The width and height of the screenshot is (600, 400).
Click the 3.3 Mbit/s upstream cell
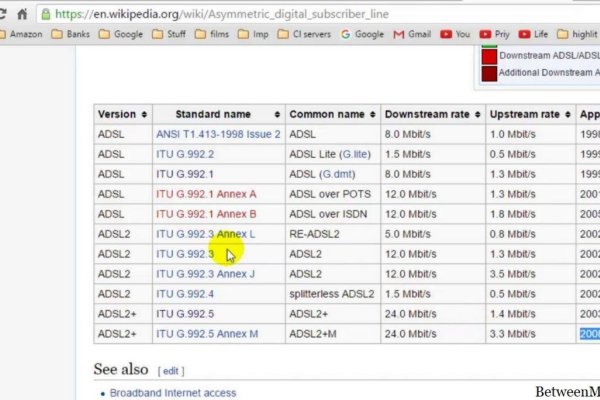point(531,334)
